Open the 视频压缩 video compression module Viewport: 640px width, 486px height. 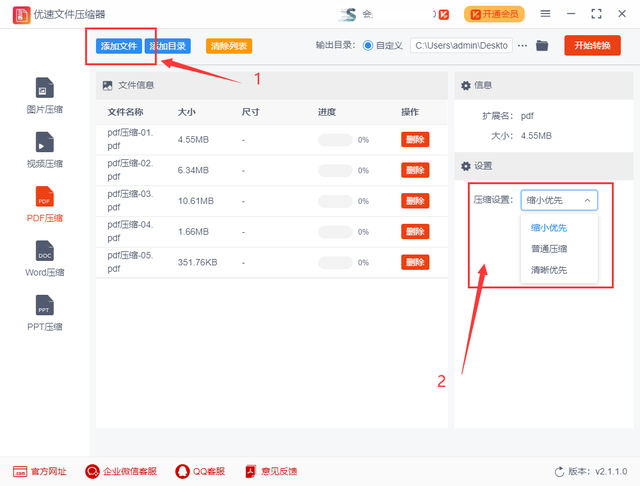point(44,150)
